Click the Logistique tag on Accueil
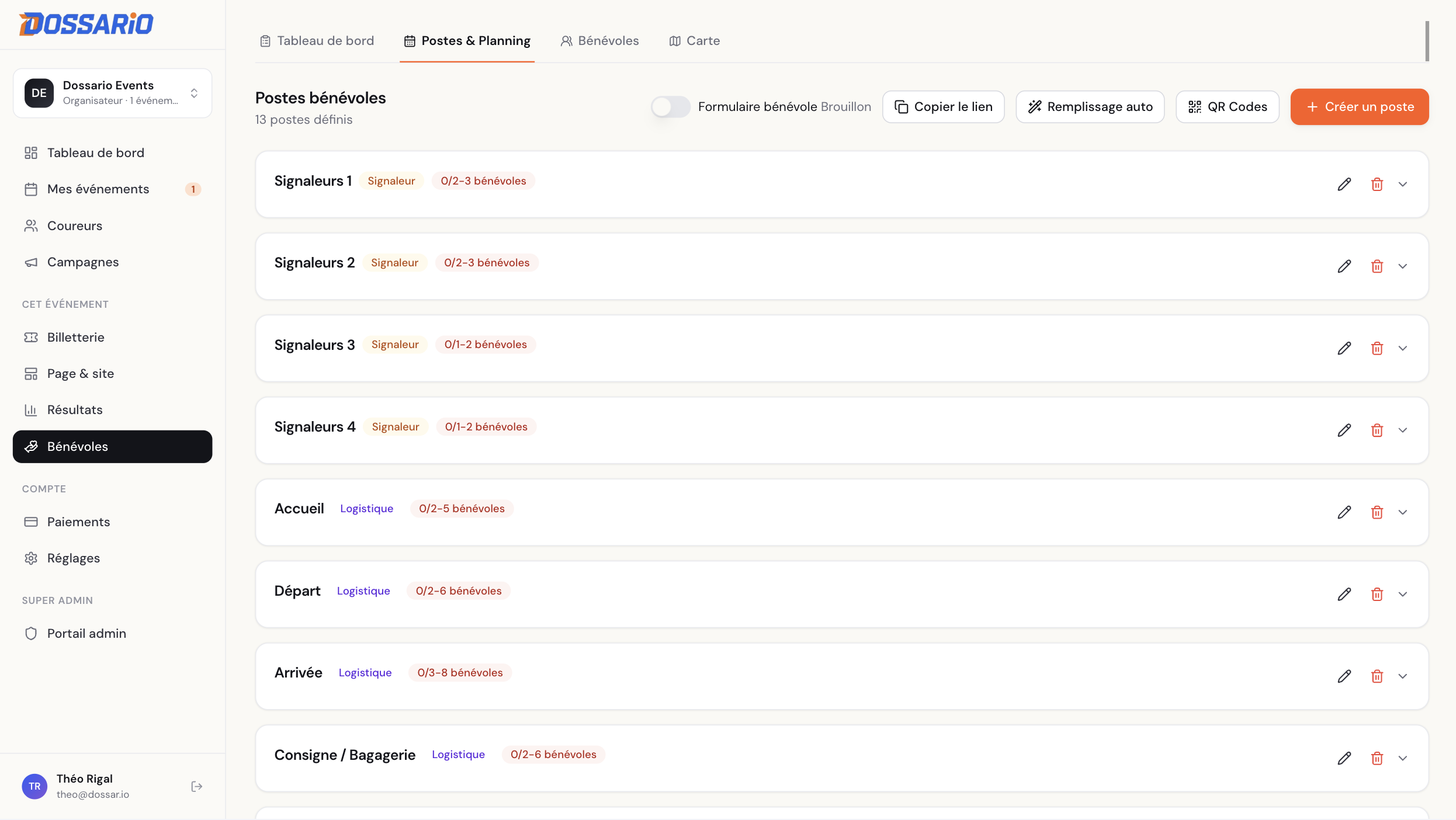1456x820 pixels. (x=367, y=509)
